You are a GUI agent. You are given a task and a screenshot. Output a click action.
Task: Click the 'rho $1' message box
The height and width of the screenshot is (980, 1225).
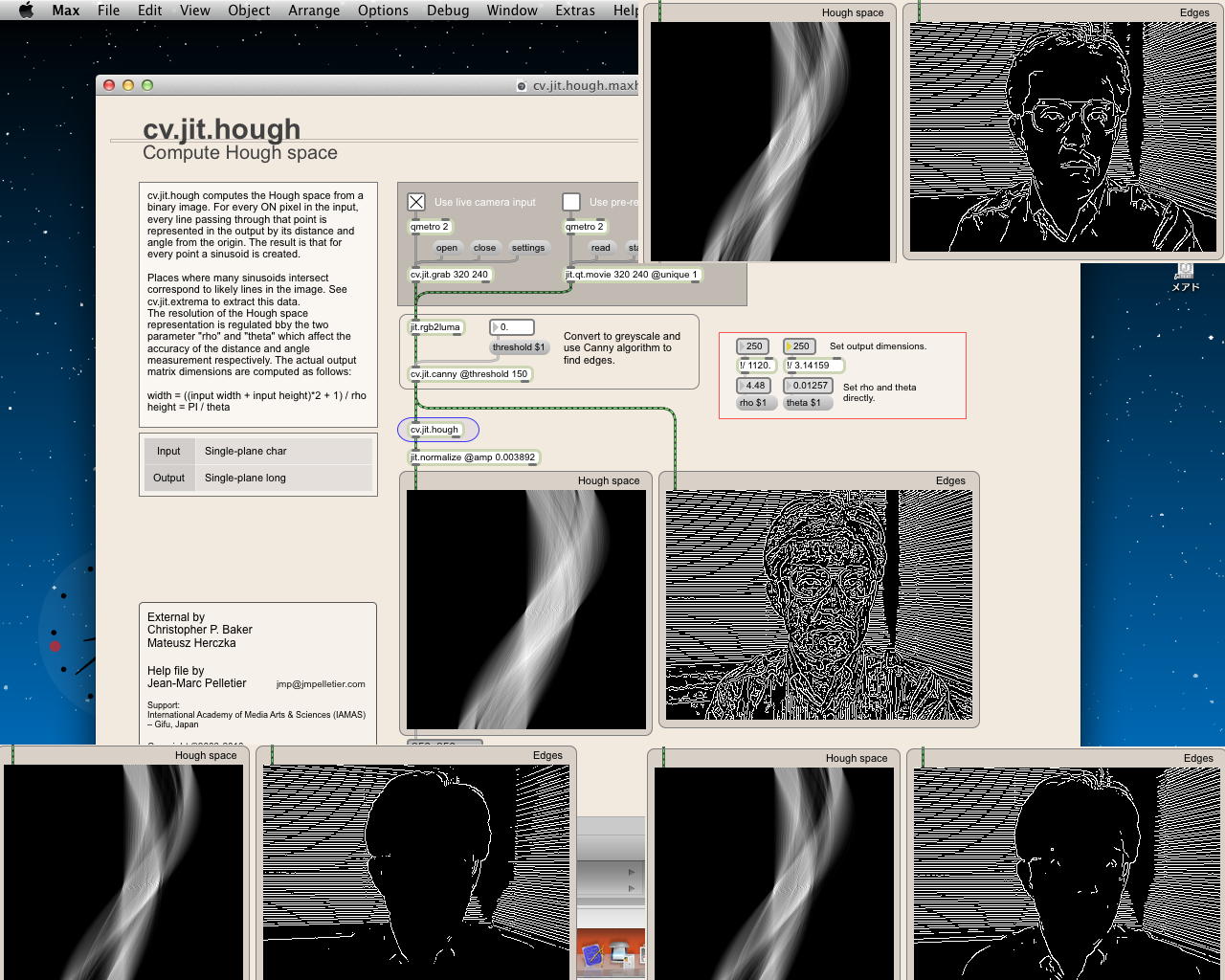coord(753,403)
